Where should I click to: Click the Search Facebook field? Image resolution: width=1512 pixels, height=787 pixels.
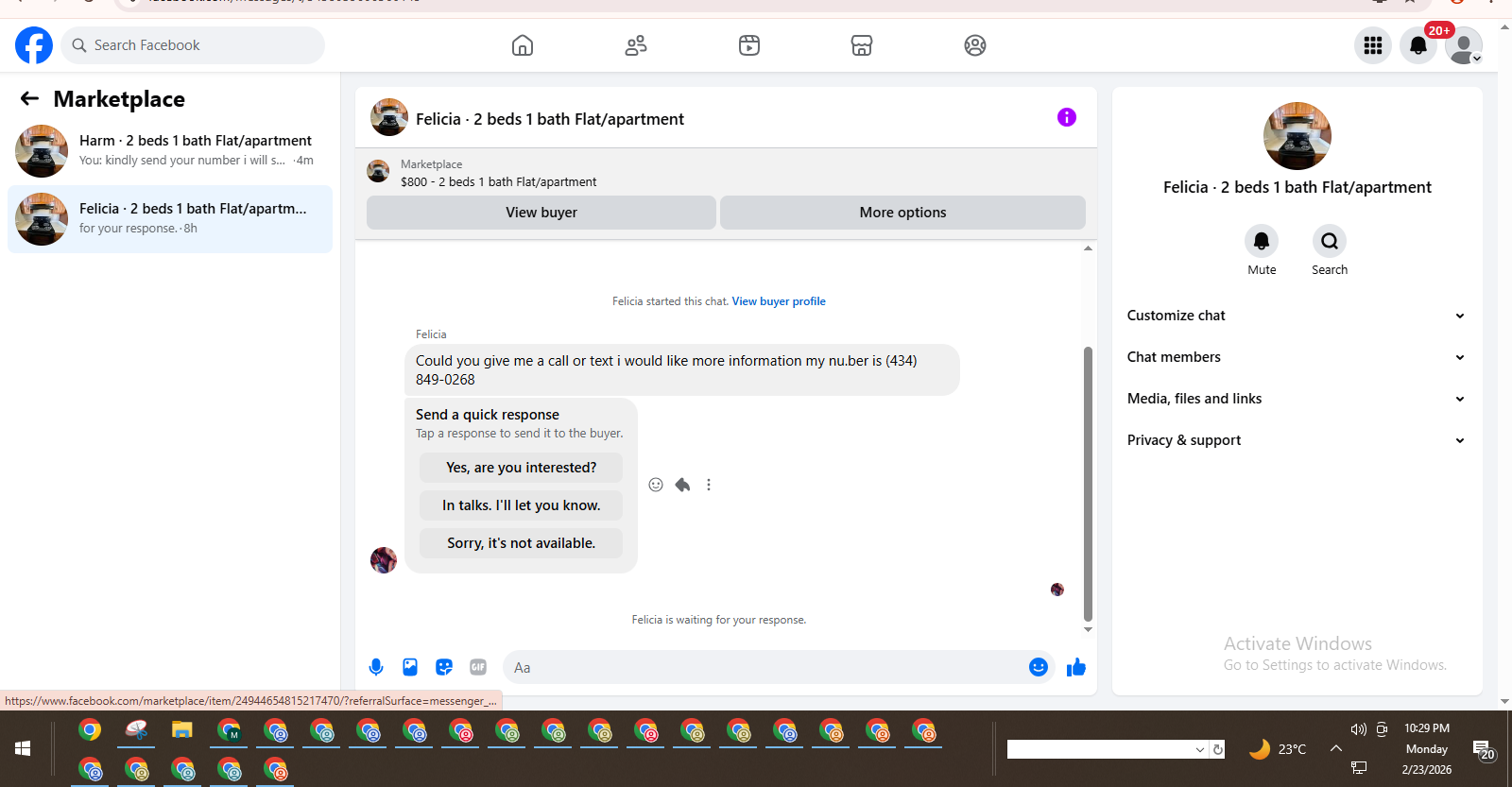tap(193, 45)
